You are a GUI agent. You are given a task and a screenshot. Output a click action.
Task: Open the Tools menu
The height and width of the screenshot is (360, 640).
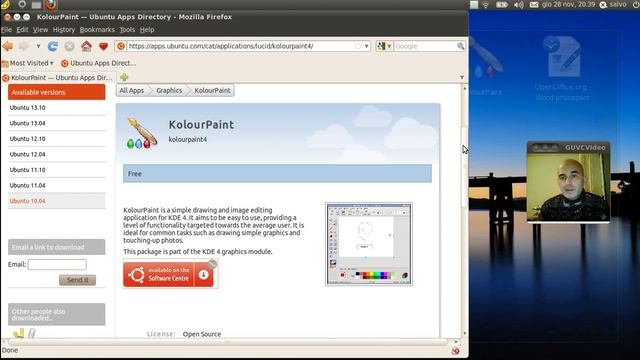[x=127, y=29]
